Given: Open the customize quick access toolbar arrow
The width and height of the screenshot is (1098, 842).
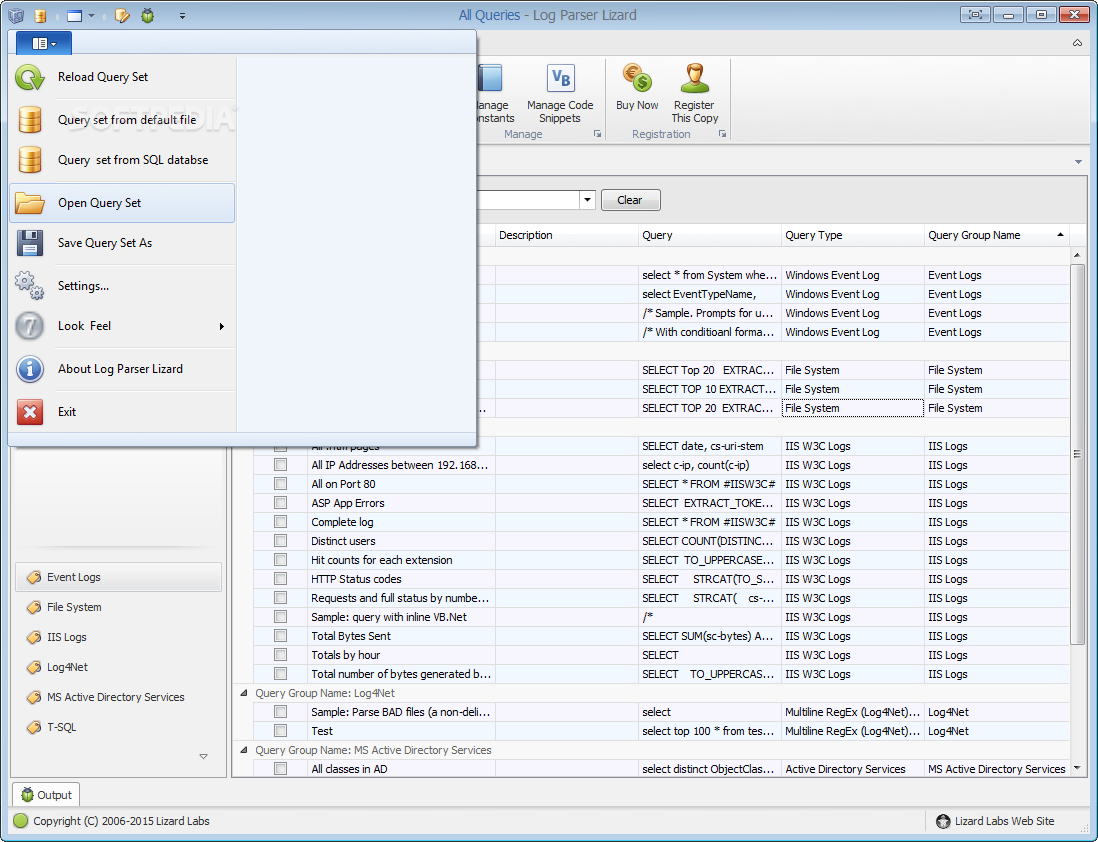Looking at the screenshot, I should [182, 15].
